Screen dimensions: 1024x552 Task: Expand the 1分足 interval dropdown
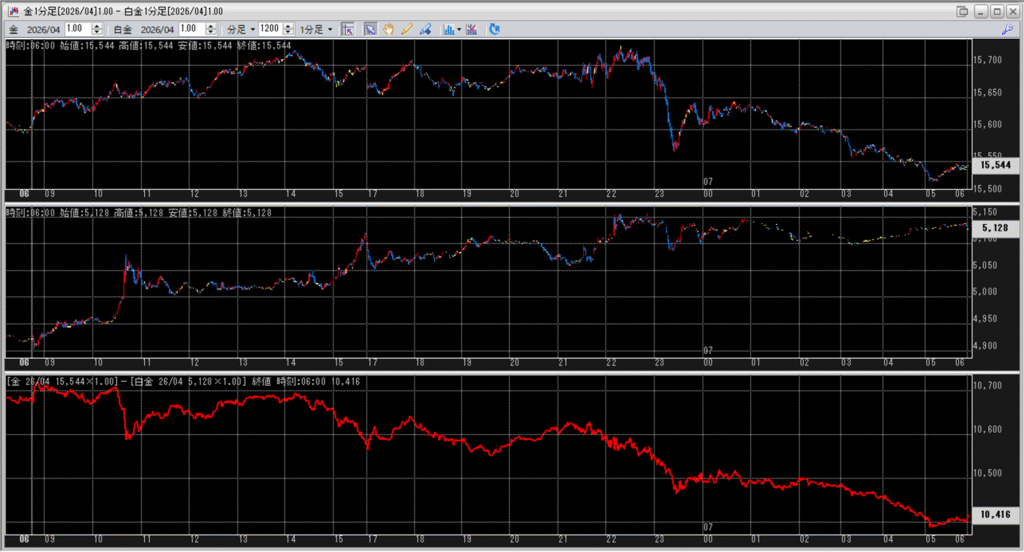(x=317, y=29)
